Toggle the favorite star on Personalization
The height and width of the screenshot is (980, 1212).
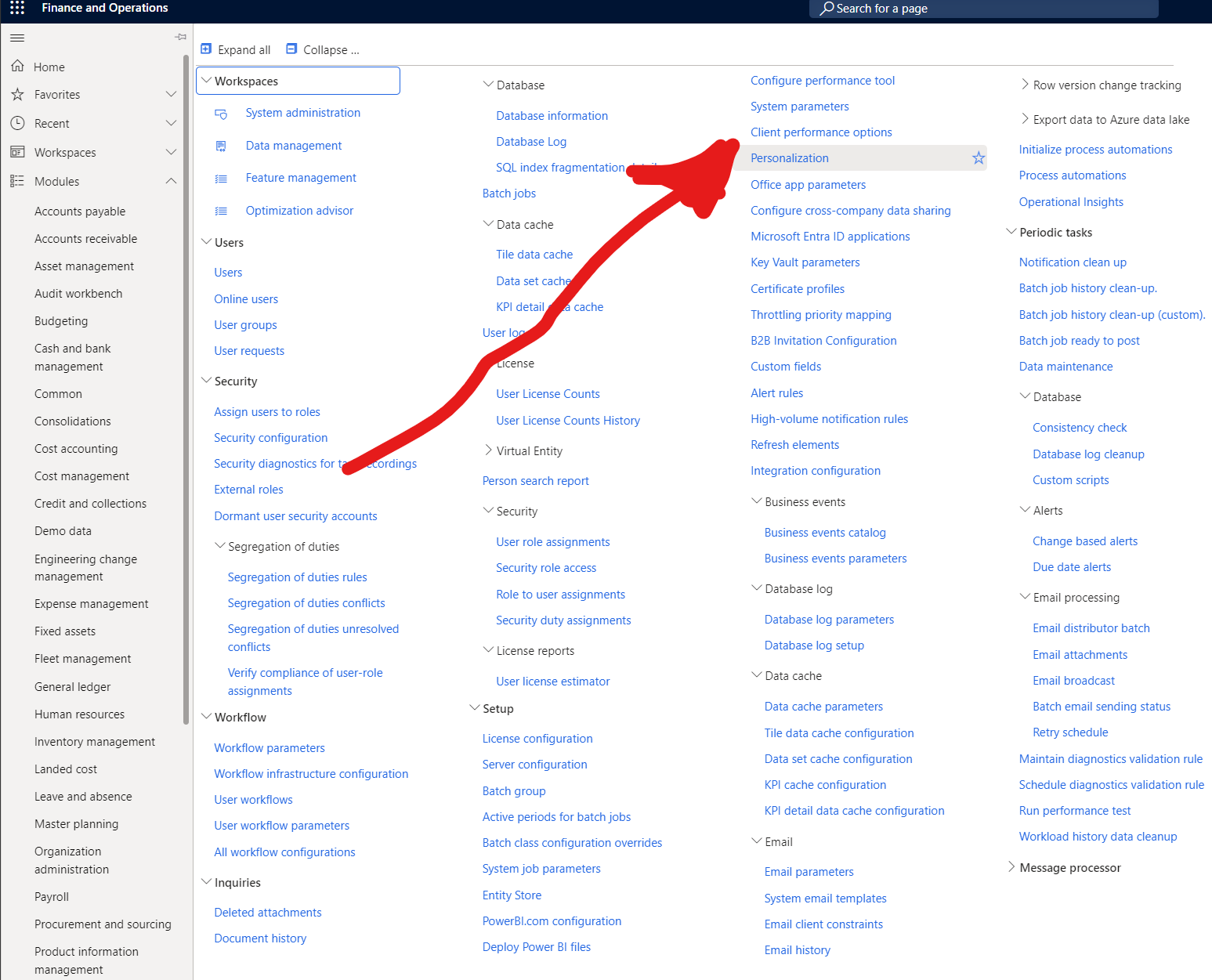978,157
